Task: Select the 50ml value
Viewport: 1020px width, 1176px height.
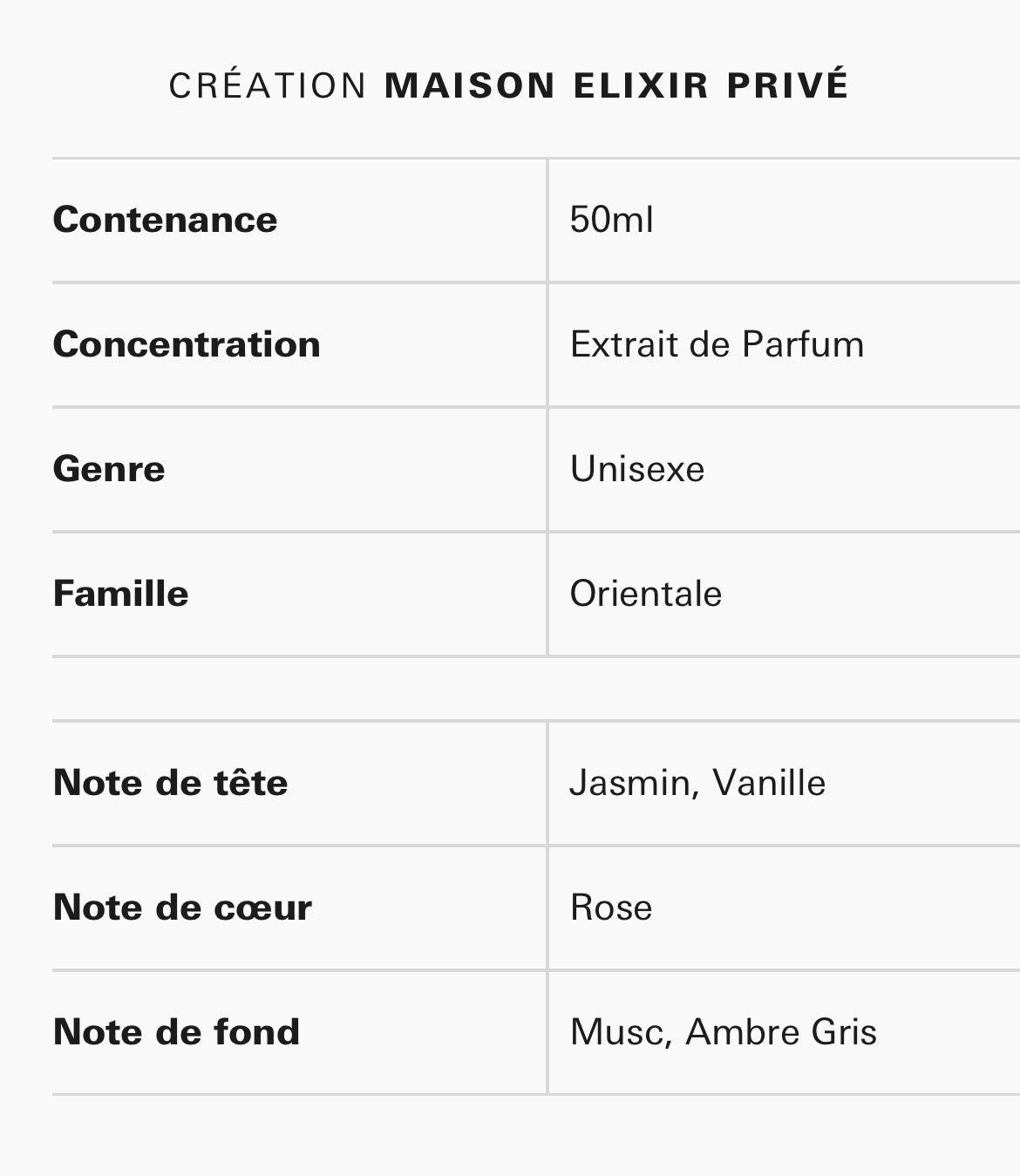Action: pos(611,220)
